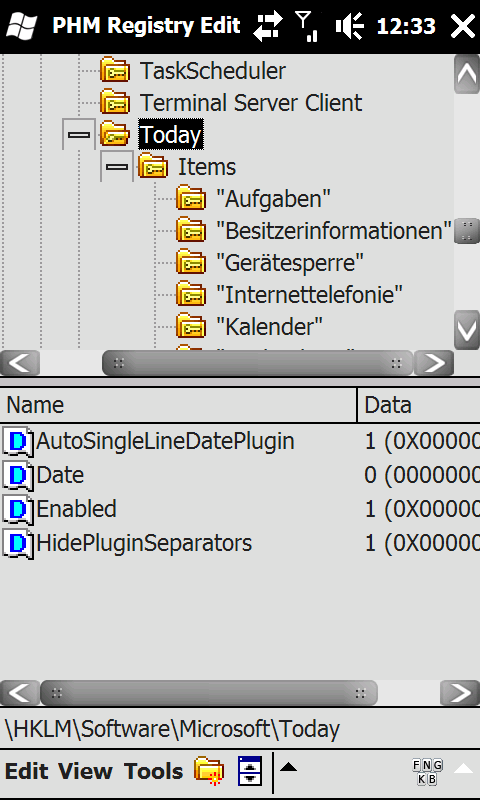Open the FNG KB keyboard icon
480x800 pixels.
[427, 772]
